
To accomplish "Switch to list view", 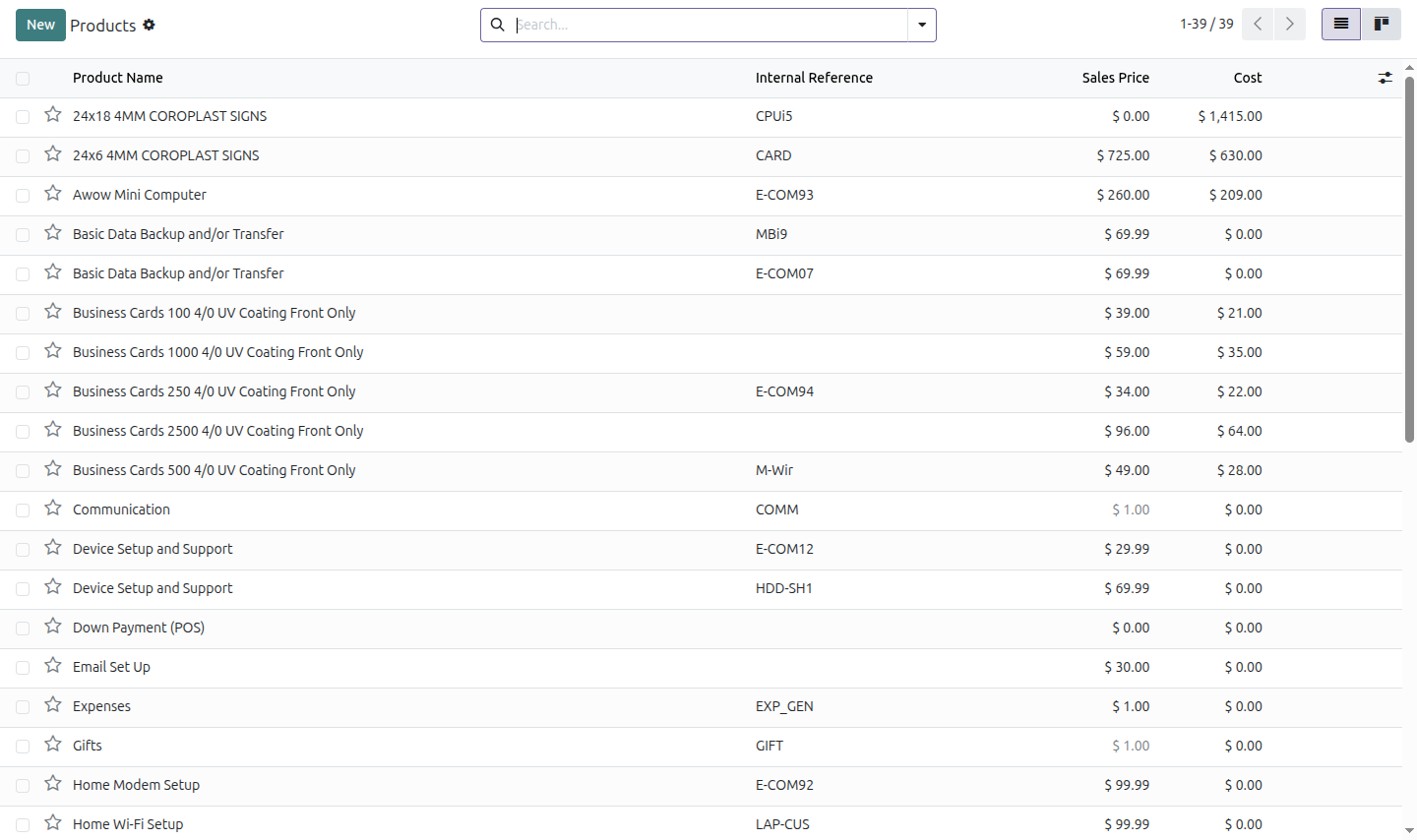I will point(1341,25).
